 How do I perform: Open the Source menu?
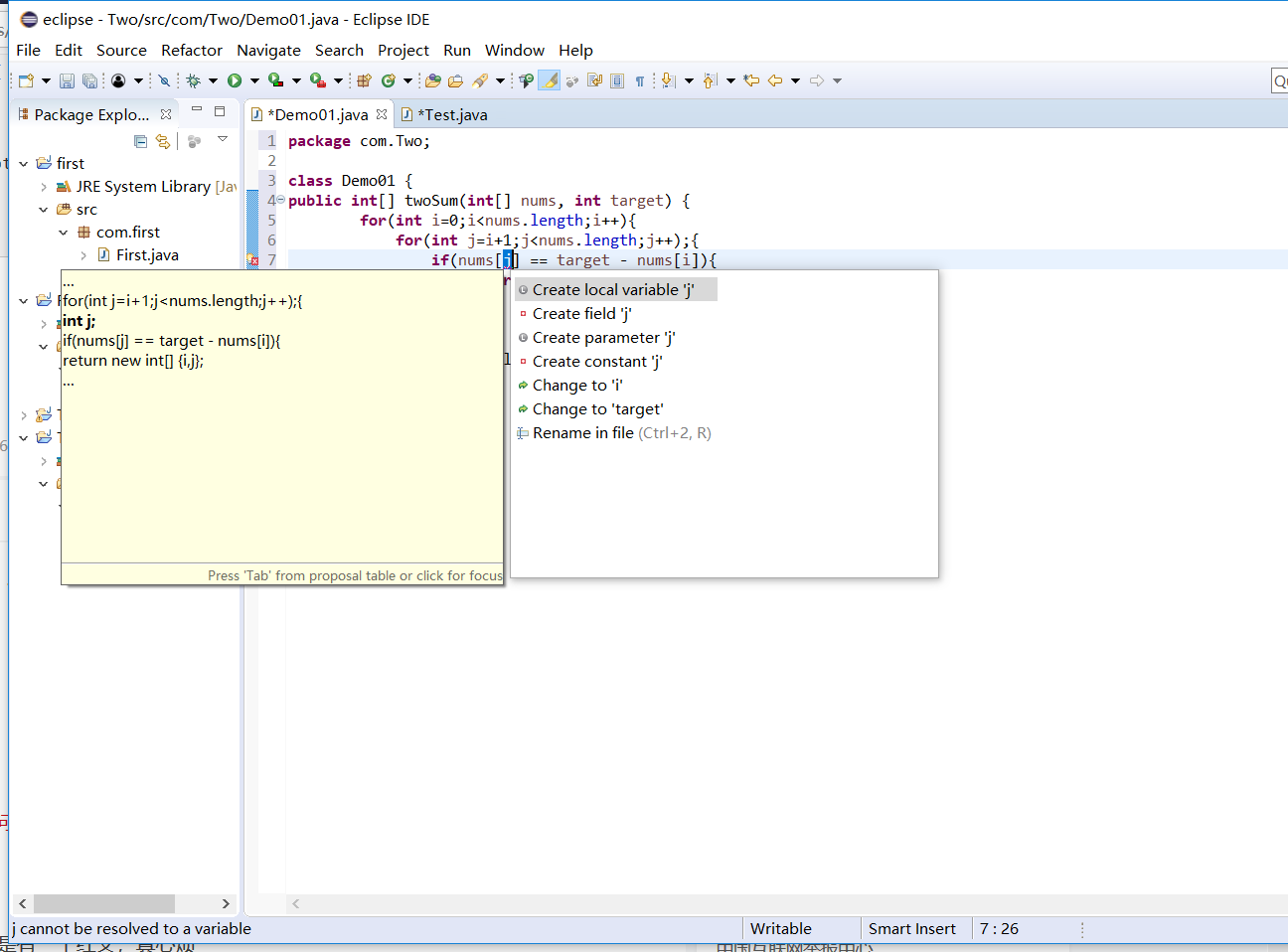121,50
